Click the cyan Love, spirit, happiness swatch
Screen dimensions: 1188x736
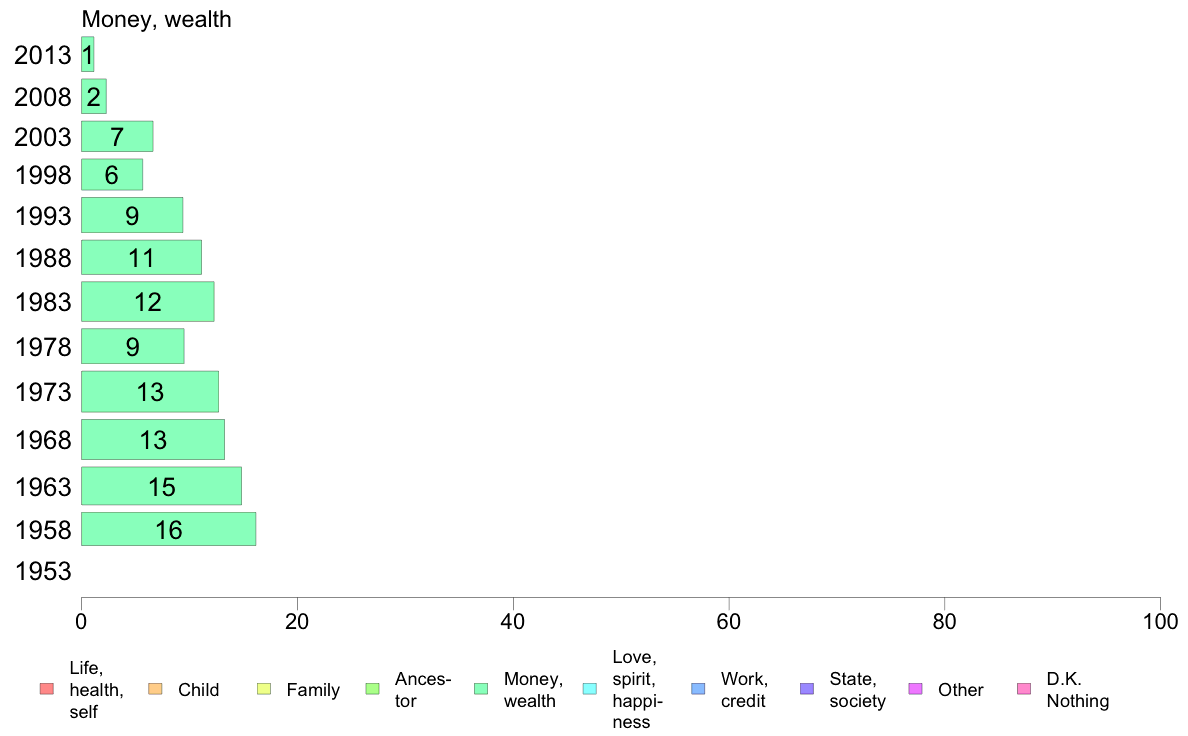coord(589,689)
